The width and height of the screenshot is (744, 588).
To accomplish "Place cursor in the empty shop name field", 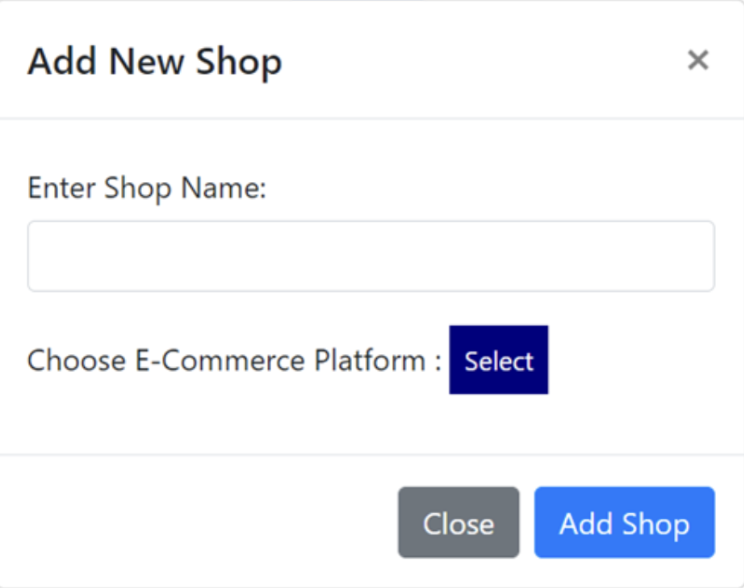I will pyautogui.click(x=370, y=257).
